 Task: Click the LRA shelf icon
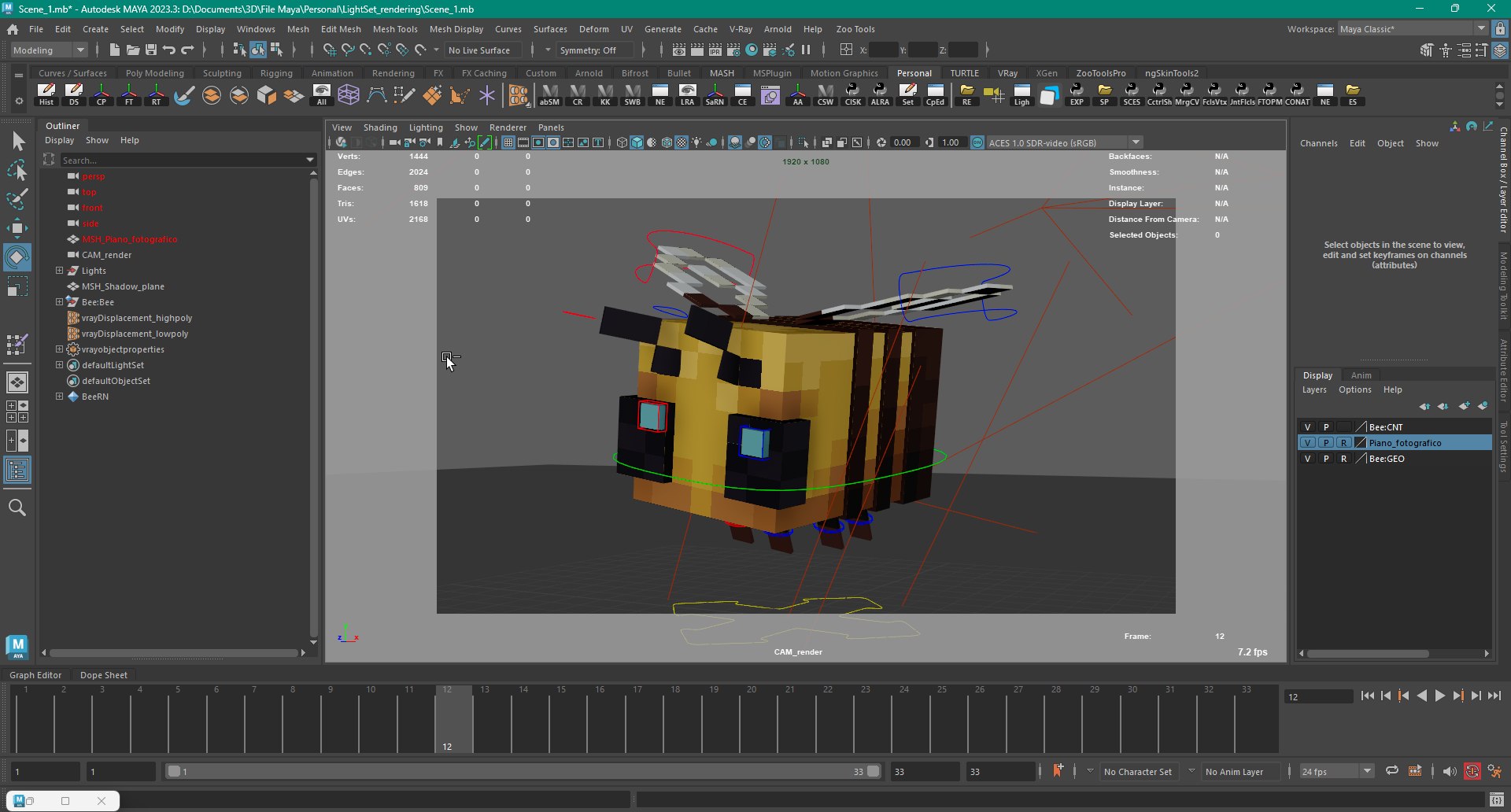[x=687, y=94]
